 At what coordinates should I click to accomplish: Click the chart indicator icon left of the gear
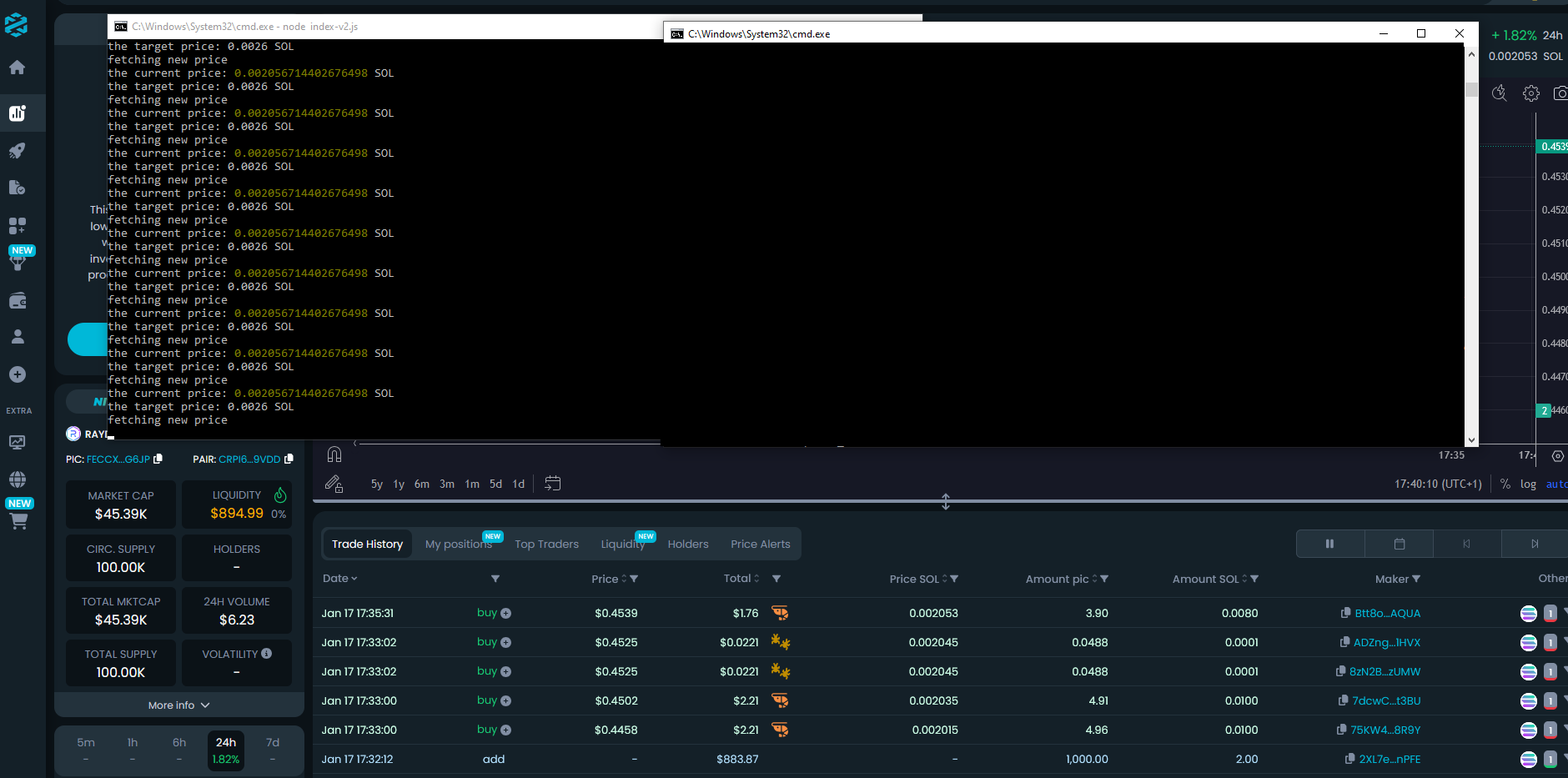point(1500,93)
